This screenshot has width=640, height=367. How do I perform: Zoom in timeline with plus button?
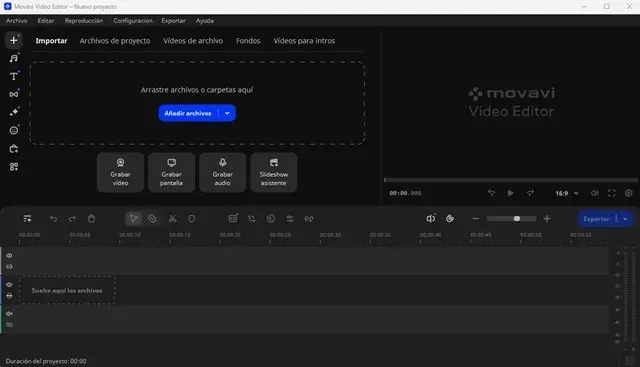pos(547,219)
